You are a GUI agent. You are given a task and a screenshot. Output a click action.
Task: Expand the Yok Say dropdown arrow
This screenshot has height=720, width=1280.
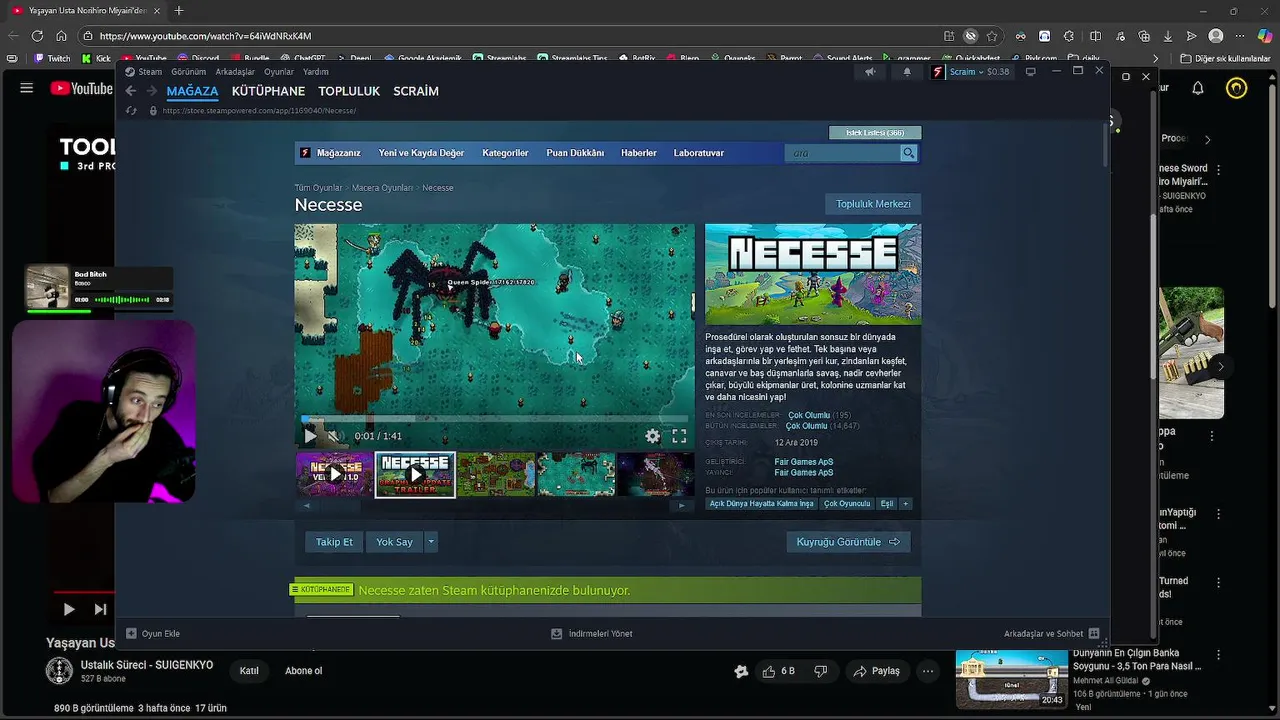point(431,542)
